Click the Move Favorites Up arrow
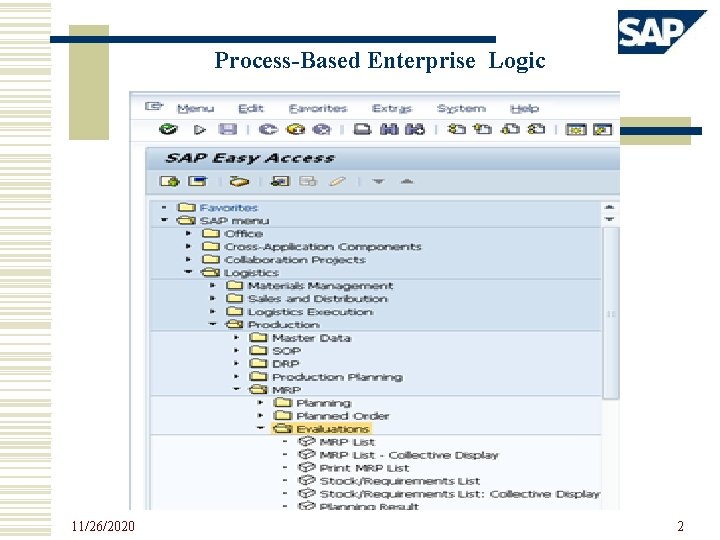 click(x=407, y=181)
